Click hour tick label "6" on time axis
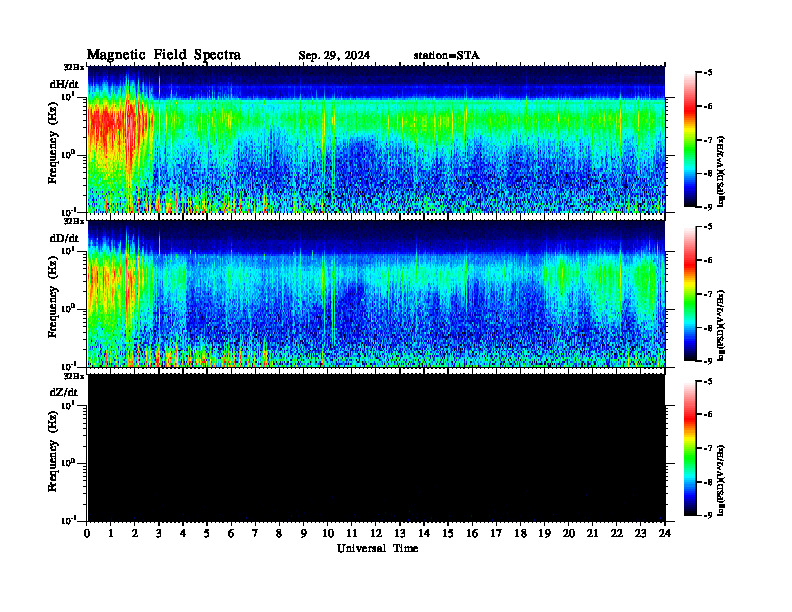792x612 pixels. point(231,534)
